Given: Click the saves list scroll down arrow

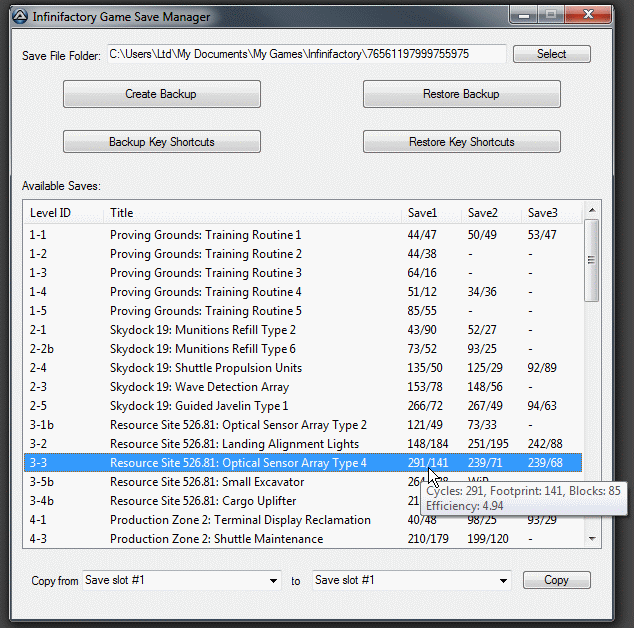Looking at the screenshot, I should (x=592, y=539).
